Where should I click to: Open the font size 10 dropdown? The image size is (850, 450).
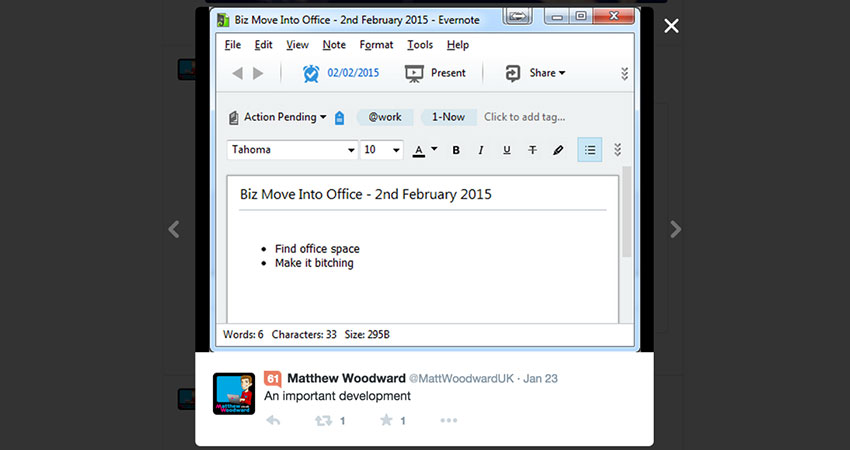pyautogui.click(x=382, y=150)
